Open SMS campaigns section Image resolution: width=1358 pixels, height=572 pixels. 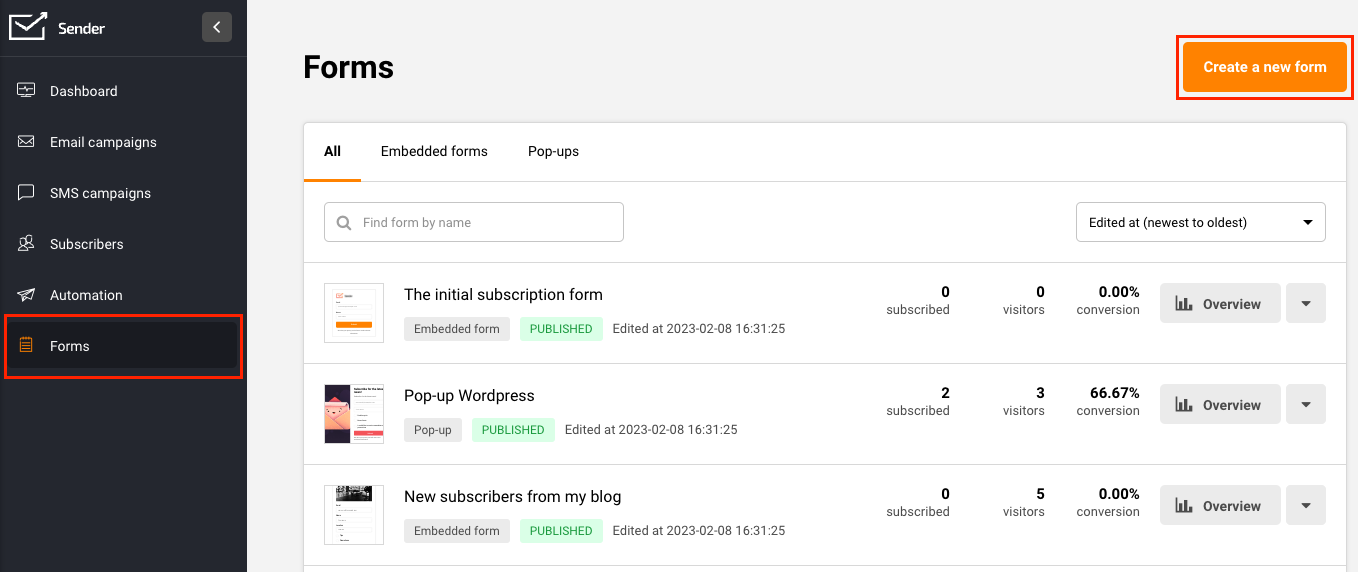(x=100, y=193)
